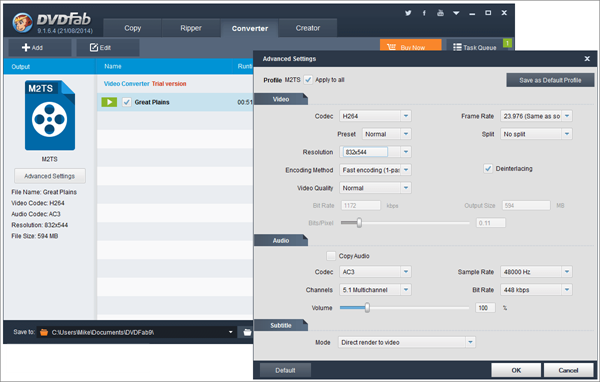Expand the subtitle Mode dropdown
The image size is (600, 382).
(470, 342)
